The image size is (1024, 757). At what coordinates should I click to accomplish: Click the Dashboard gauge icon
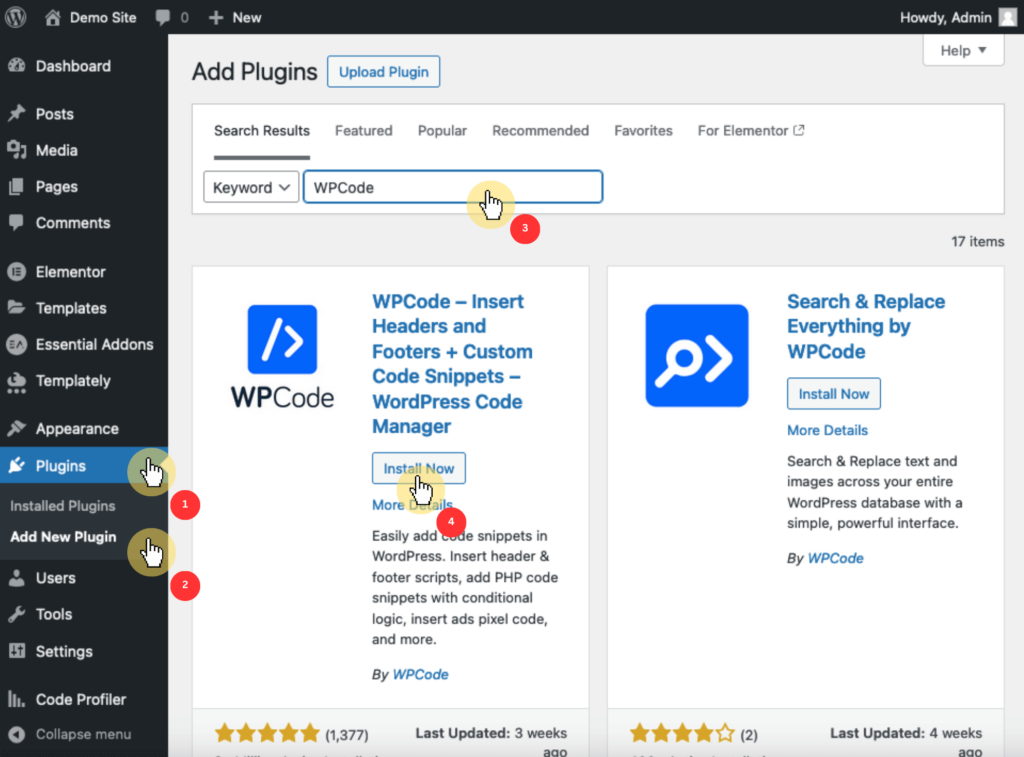pyautogui.click(x=17, y=66)
